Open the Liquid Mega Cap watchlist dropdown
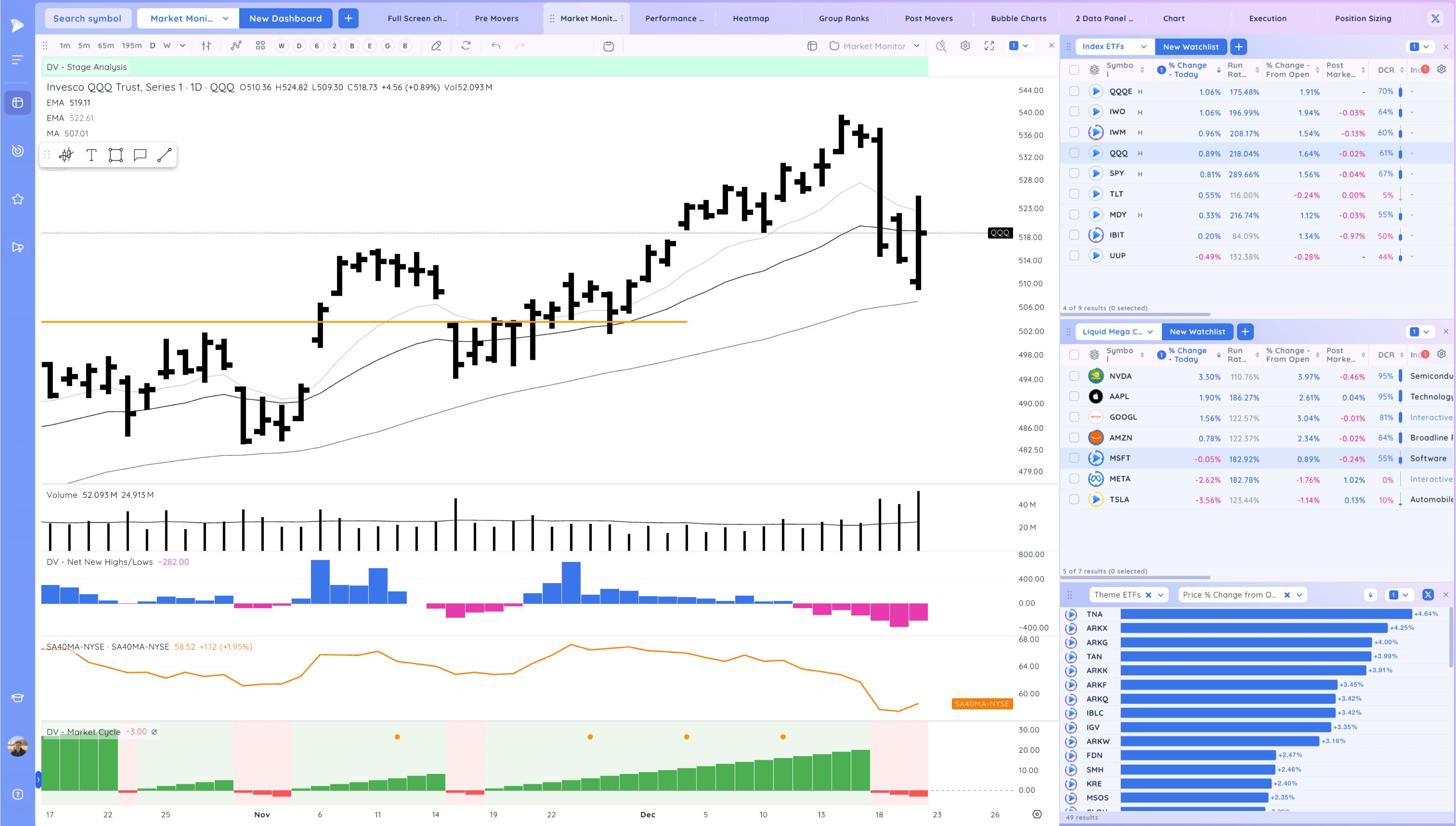Viewport: 1456px width, 826px height. coord(1150,332)
